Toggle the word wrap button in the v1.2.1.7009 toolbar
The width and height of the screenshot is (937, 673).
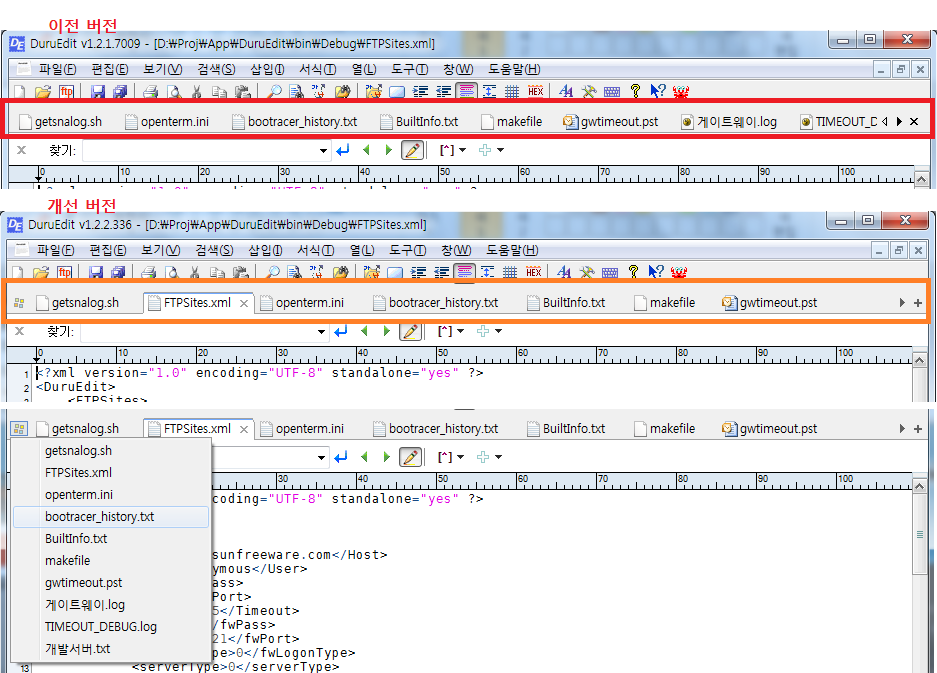click(x=466, y=91)
